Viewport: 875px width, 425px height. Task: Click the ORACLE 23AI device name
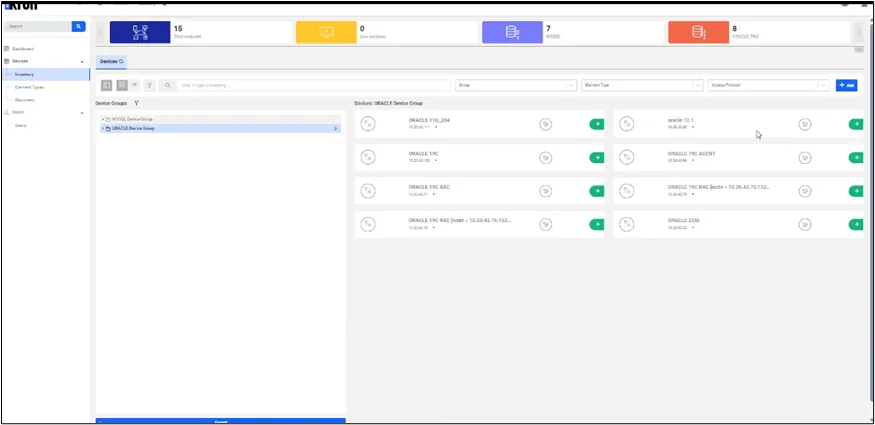click(683, 220)
